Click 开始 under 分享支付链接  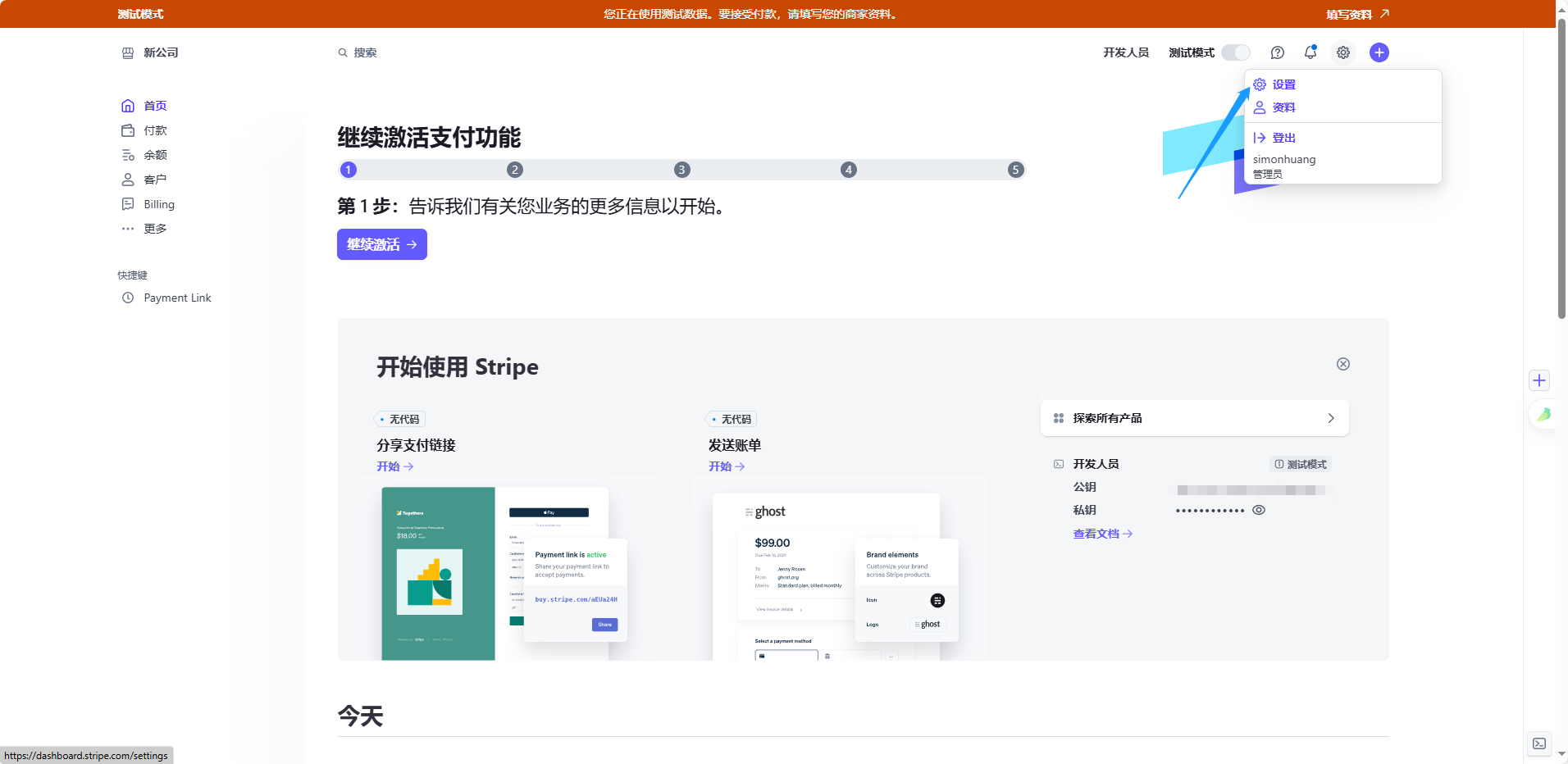click(x=395, y=466)
